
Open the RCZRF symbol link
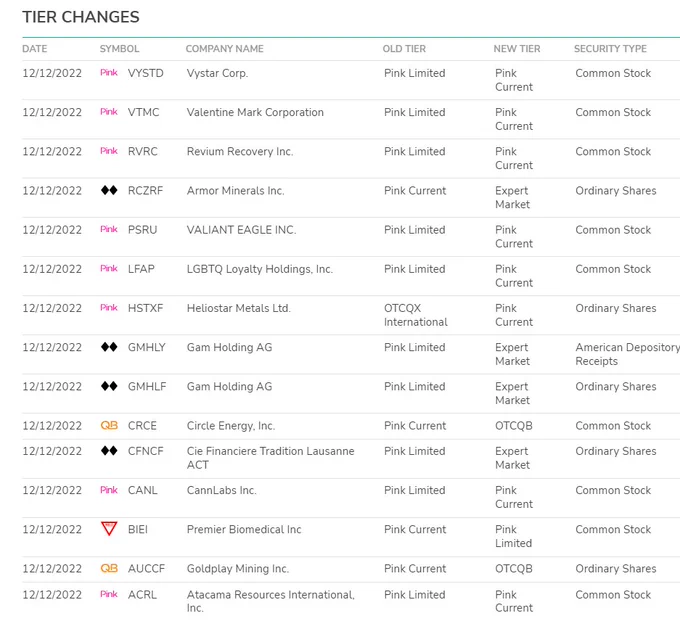tap(145, 190)
